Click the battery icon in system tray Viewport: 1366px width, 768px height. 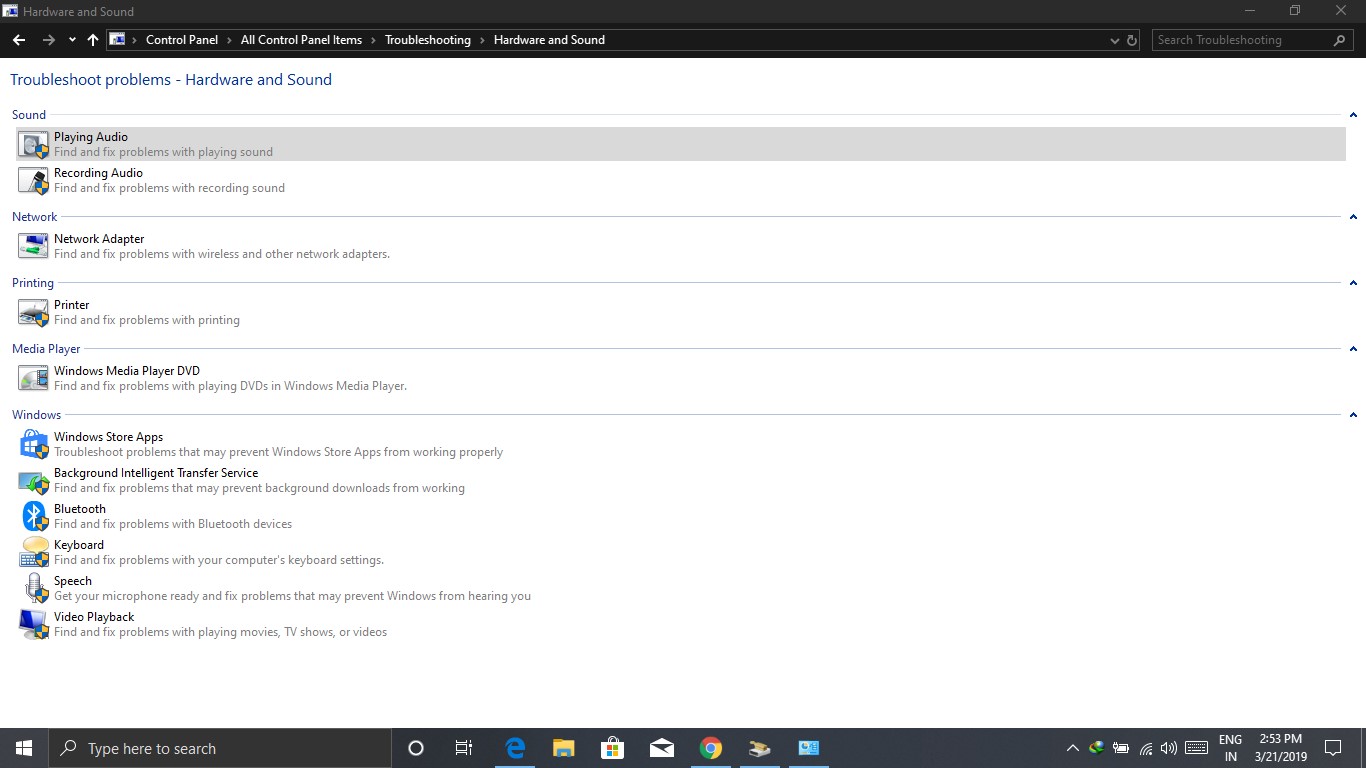(x=1121, y=748)
